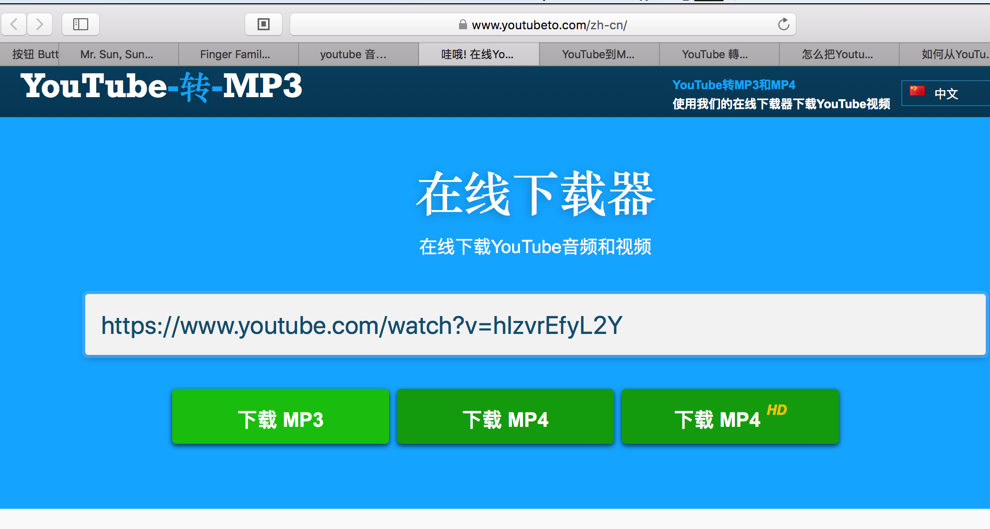The height and width of the screenshot is (529, 990).
Task: Open the 中文 language dropdown
Action: pyautogui.click(x=946, y=93)
